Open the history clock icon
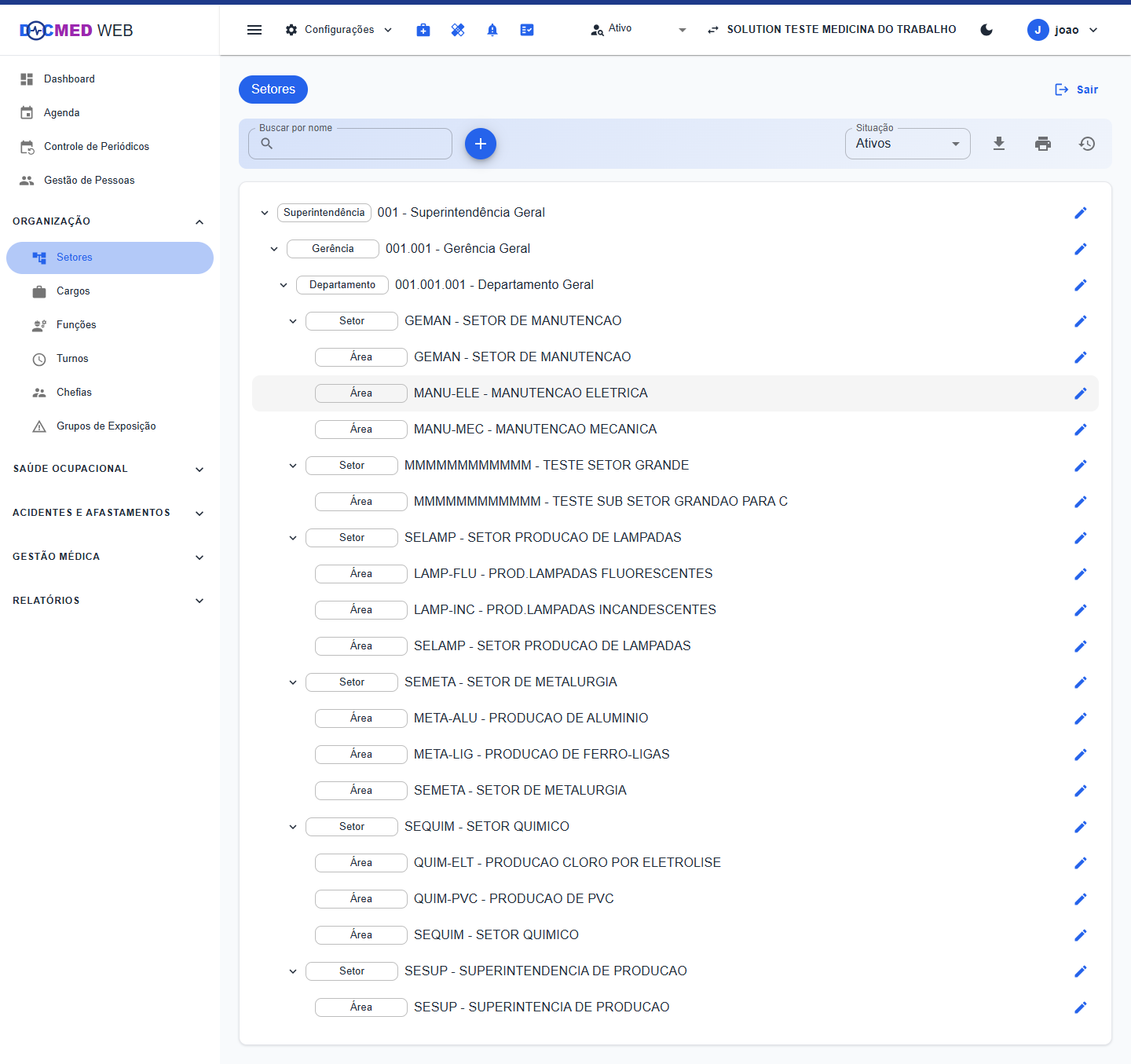The height and width of the screenshot is (1064, 1131). tap(1087, 144)
